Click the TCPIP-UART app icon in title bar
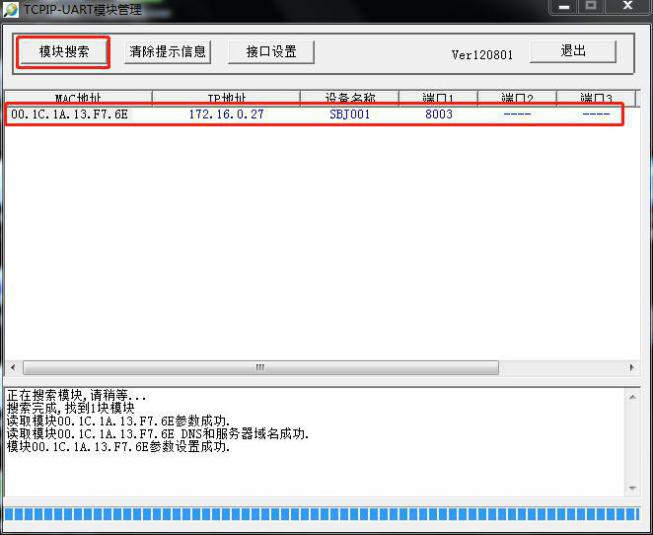The image size is (653, 535). [x=10, y=10]
